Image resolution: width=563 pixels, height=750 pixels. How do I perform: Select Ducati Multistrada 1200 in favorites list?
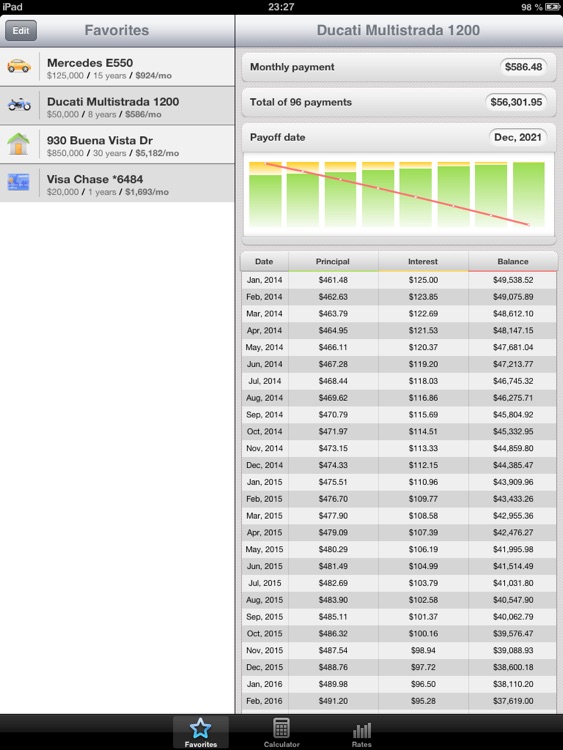point(117,106)
